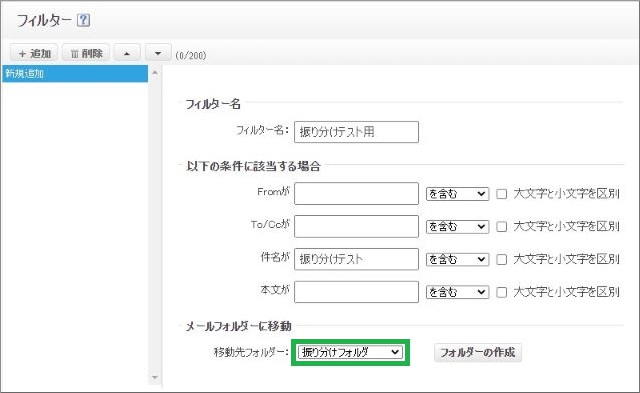The image size is (640, 393).
Task: Open the 件名 row を含む dropdown
Action: click(x=458, y=260)
